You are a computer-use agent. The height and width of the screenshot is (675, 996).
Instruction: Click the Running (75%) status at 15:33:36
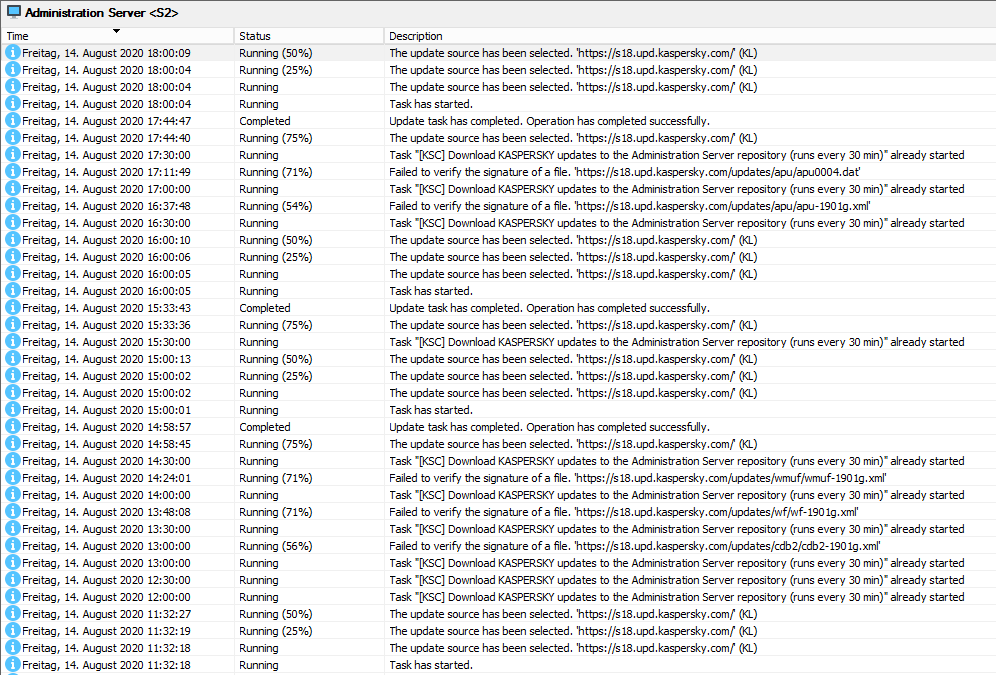click(x=276, y=325)
